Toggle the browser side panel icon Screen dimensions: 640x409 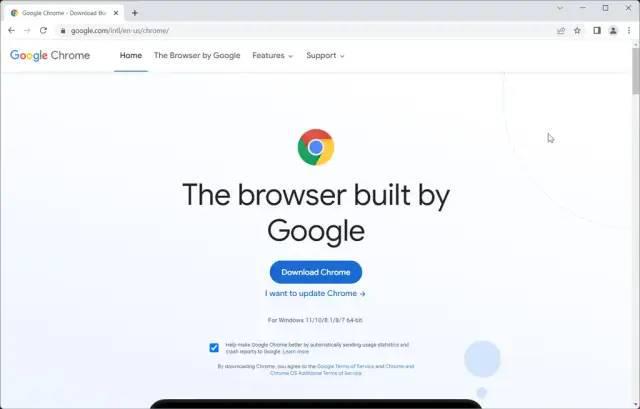[x=597, y=31]
